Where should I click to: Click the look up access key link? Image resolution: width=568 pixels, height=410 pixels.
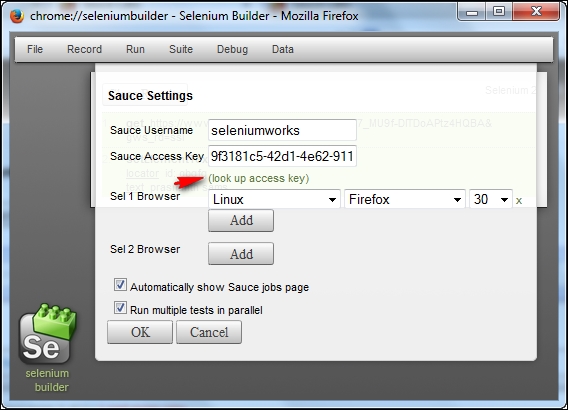click(259, 178)
